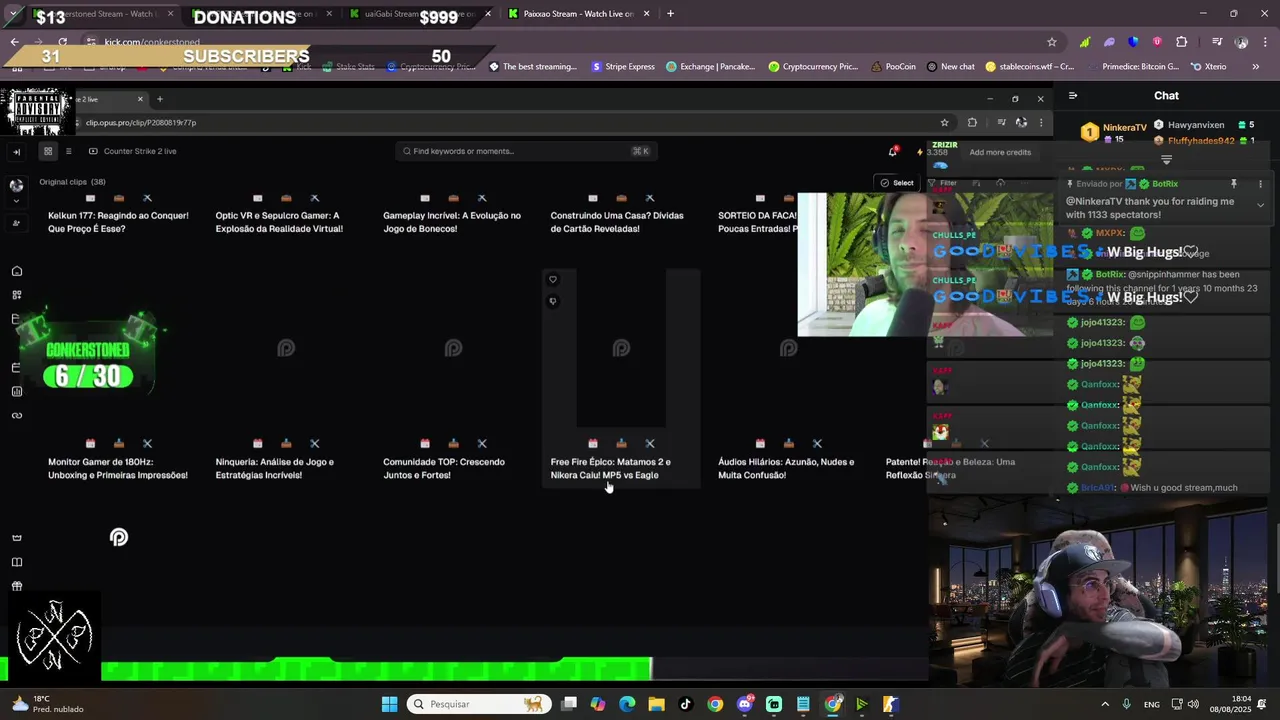
Task: Click the add member sidebar icon
Action: [x=16, y=223]
